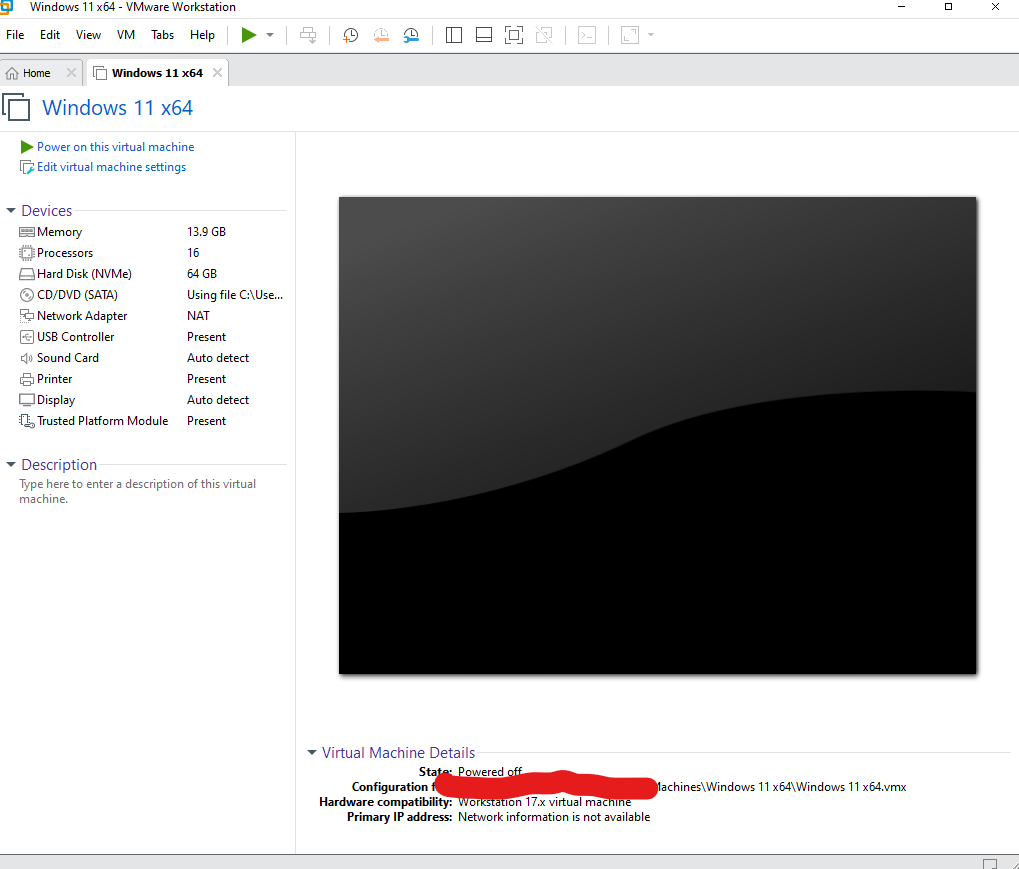Click 'Network information is not available' text
The width and height of the screenshot is (1019, 869).
click(554, 817)
